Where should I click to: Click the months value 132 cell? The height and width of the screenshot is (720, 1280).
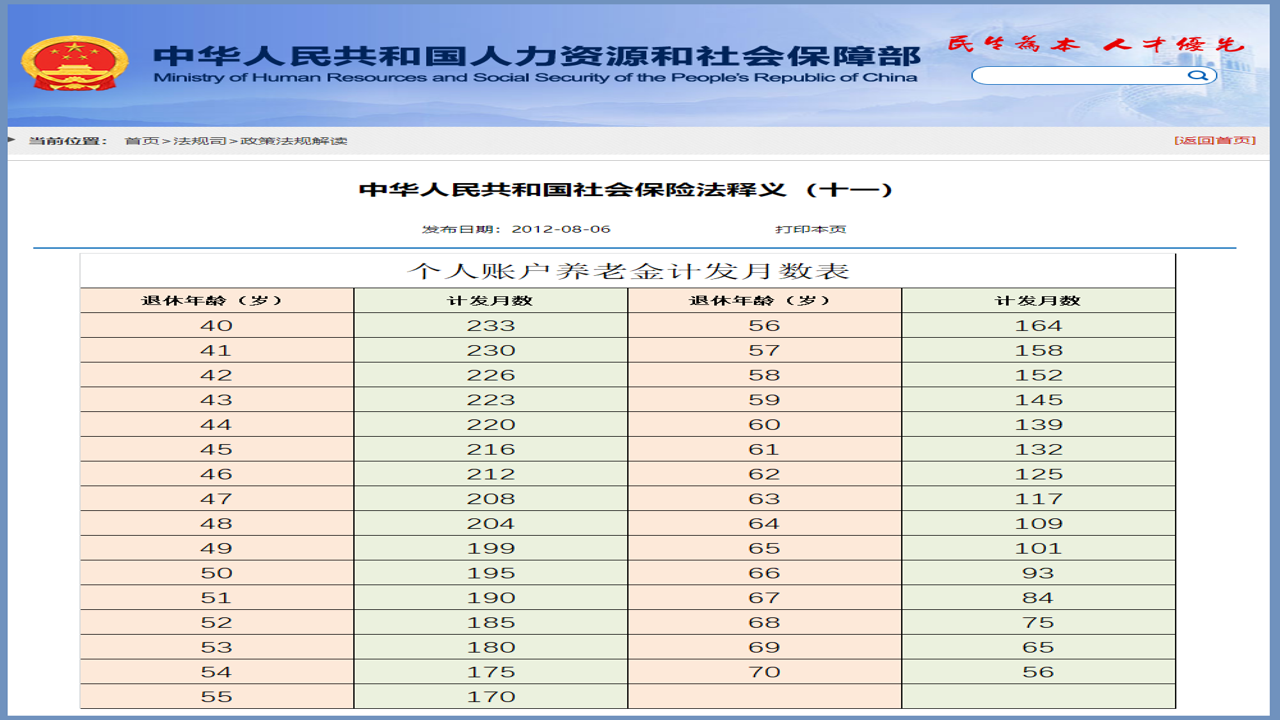[1039, 449]
